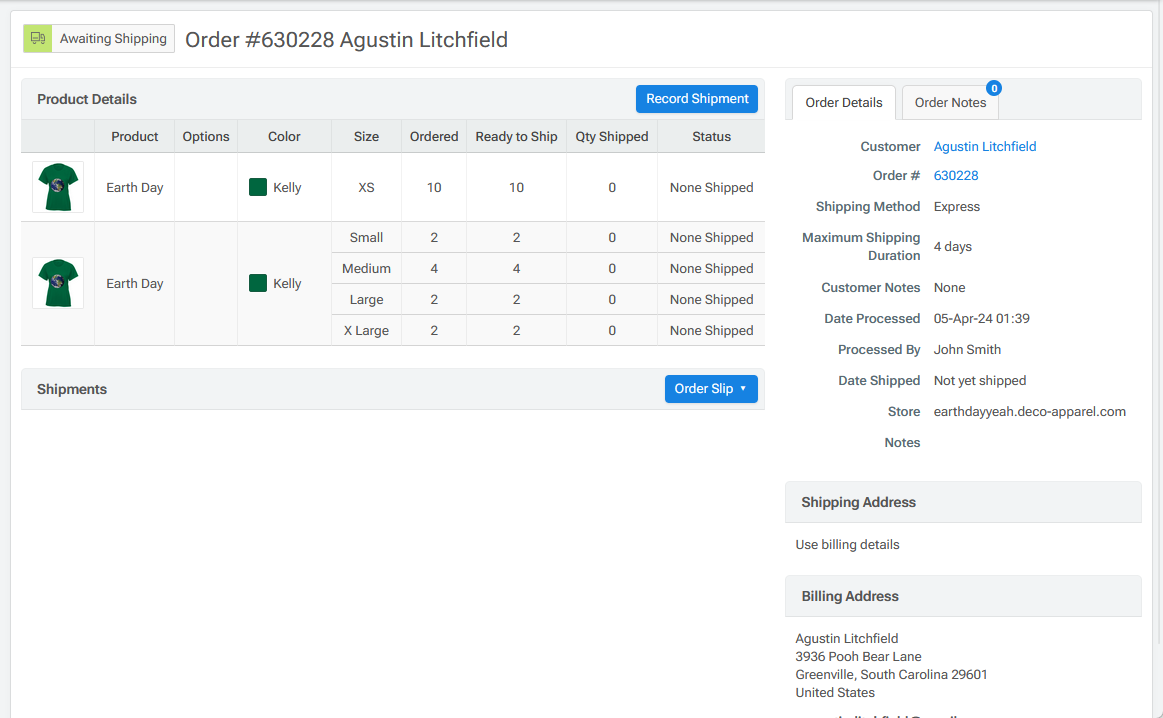
Task: Click the Qty Shipped column header
Action: pos(612,137)
